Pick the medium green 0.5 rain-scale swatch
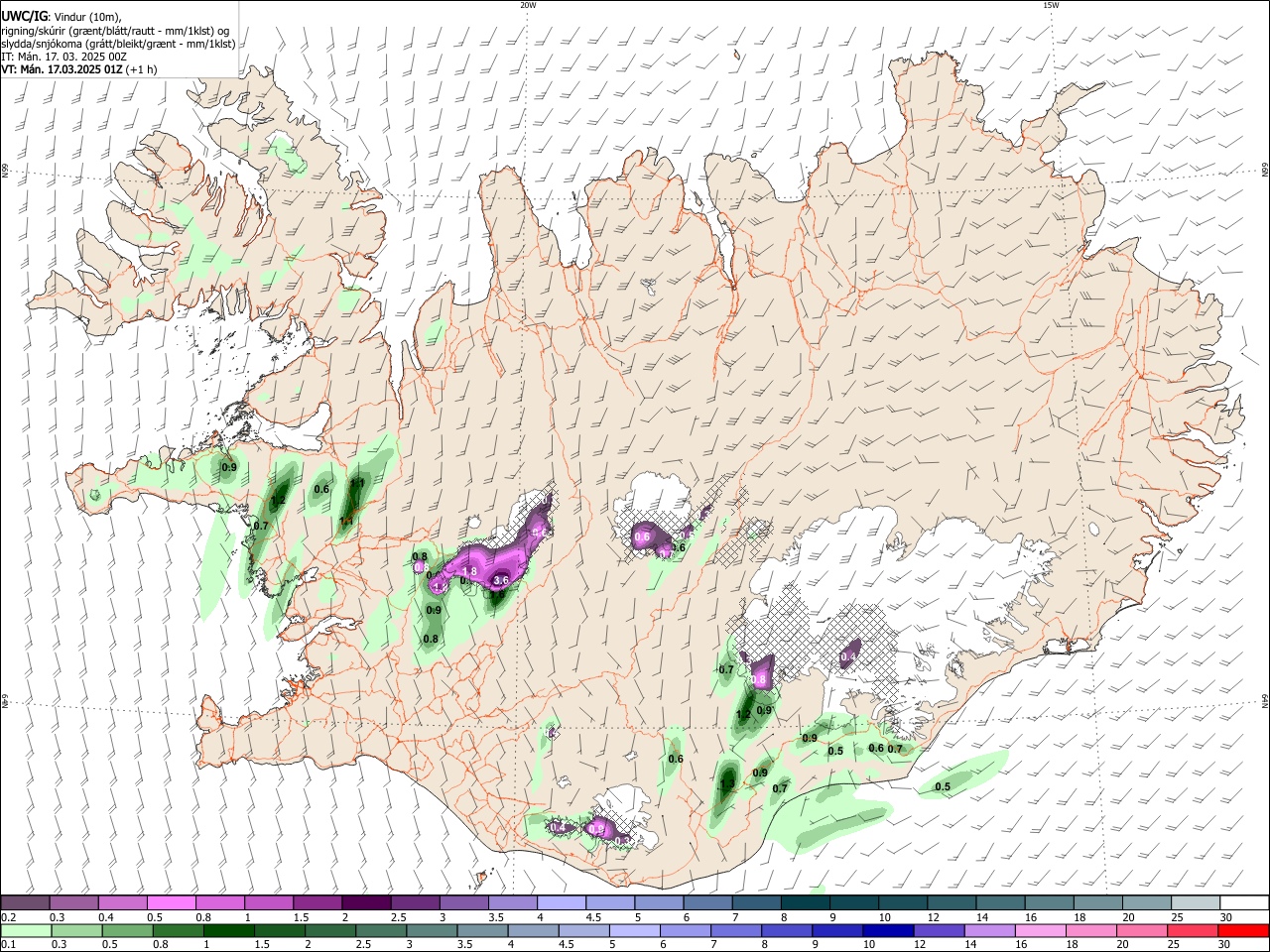This screenshot has width=1270, height=952. (127, 930)
